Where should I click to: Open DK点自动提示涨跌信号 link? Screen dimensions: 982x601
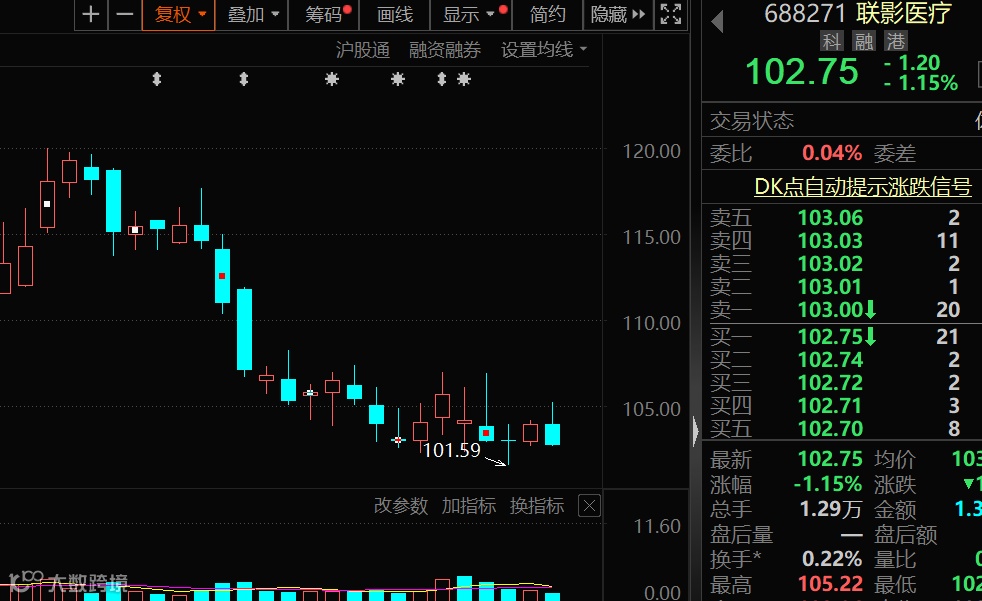click(863, 187)
